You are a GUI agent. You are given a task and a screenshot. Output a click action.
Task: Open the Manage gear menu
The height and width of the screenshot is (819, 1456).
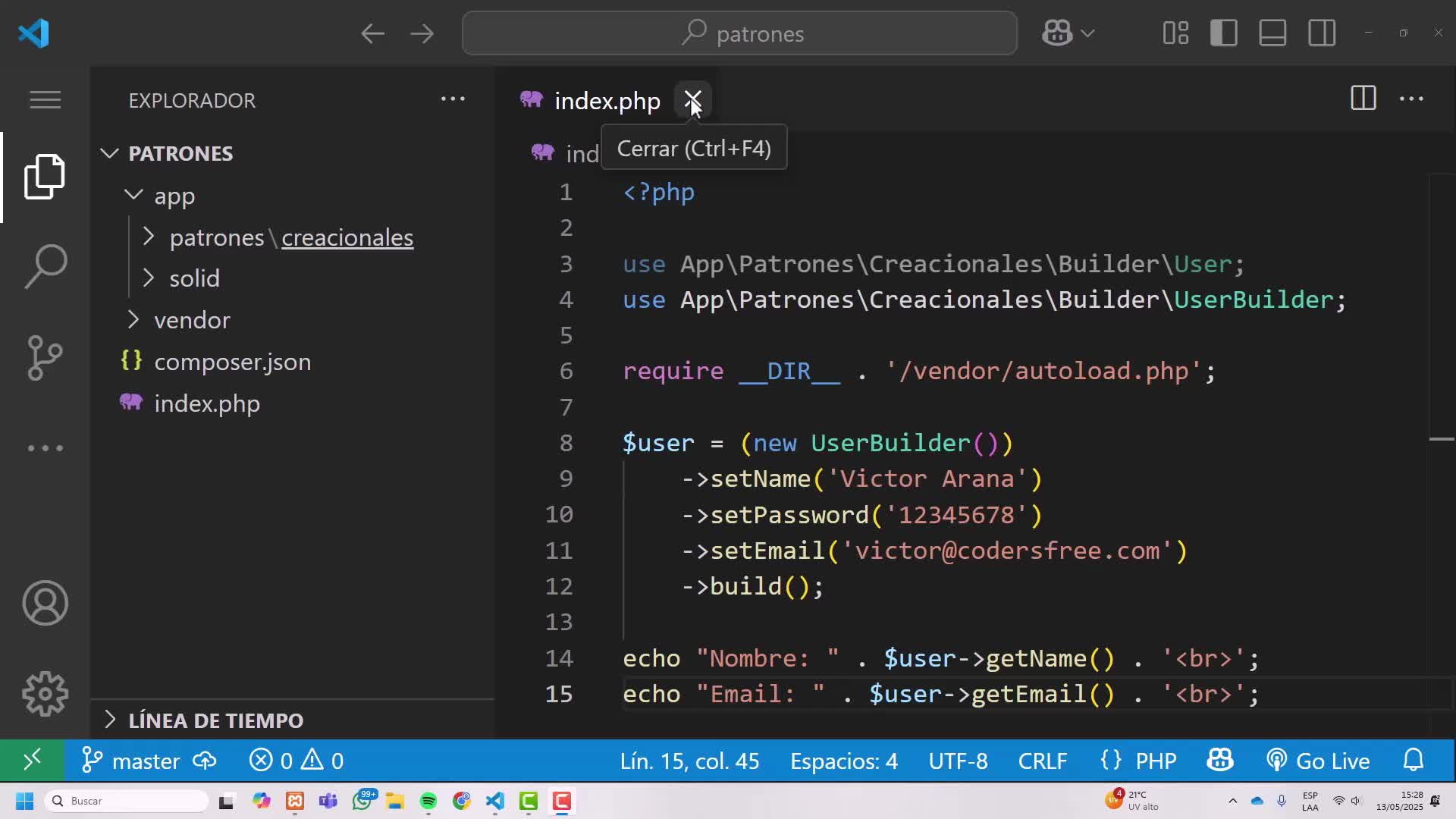click(45, 694)
